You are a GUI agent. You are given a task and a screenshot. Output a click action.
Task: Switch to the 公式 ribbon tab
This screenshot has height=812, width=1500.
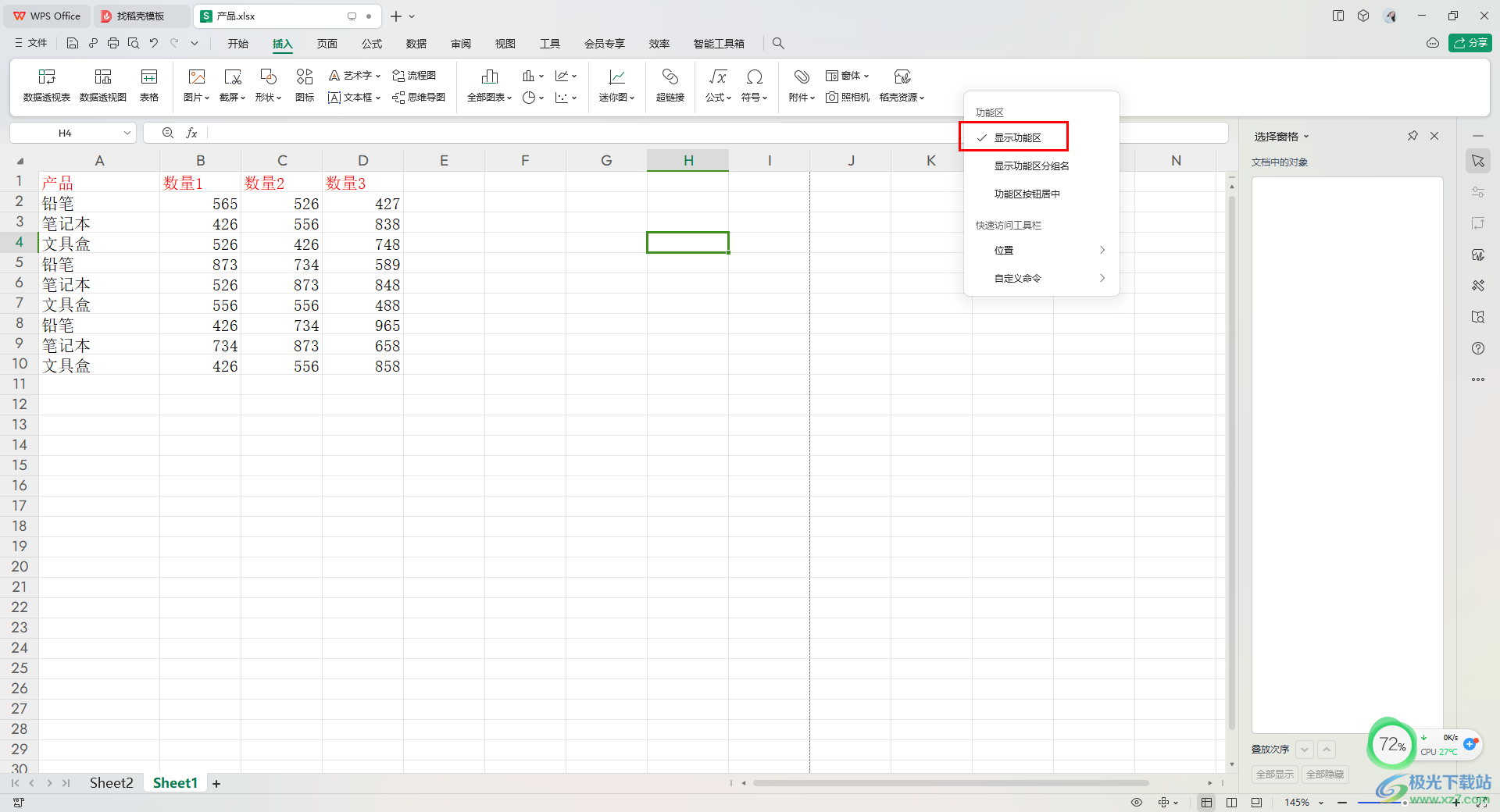[372, 44]
